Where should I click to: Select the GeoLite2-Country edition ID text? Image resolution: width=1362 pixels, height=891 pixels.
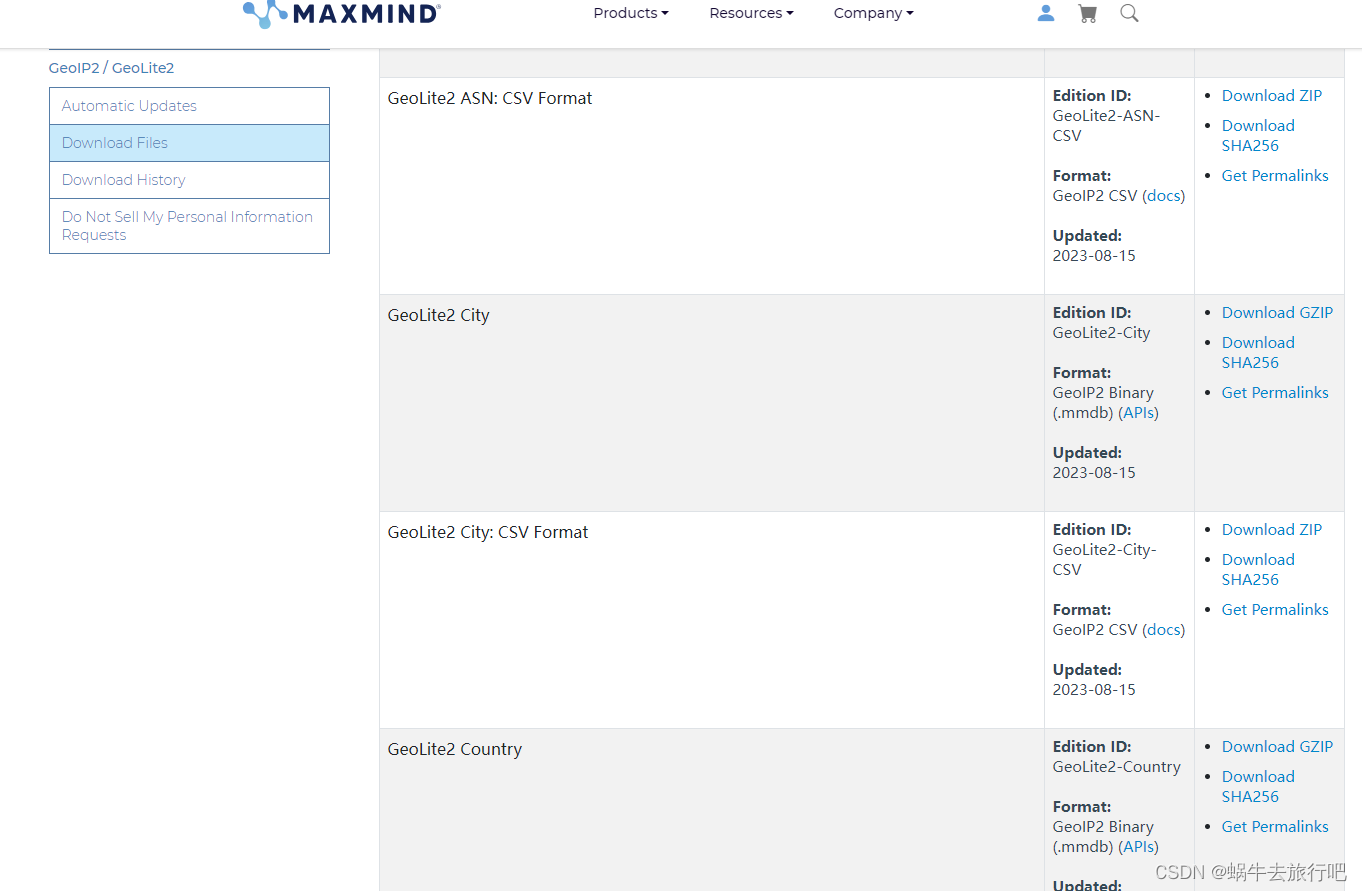pyautogui.click(x=1117, y=767)
